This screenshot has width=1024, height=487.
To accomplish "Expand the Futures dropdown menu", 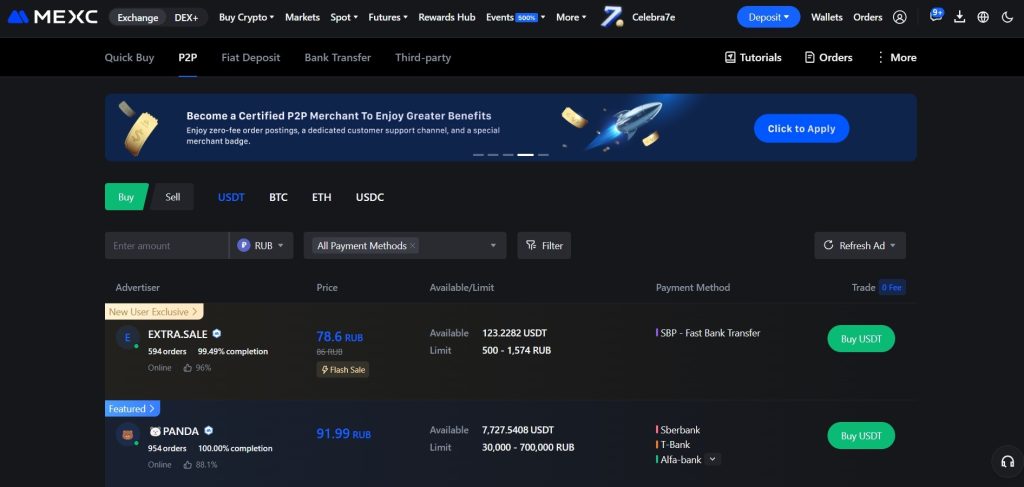I will pos(388,18).
